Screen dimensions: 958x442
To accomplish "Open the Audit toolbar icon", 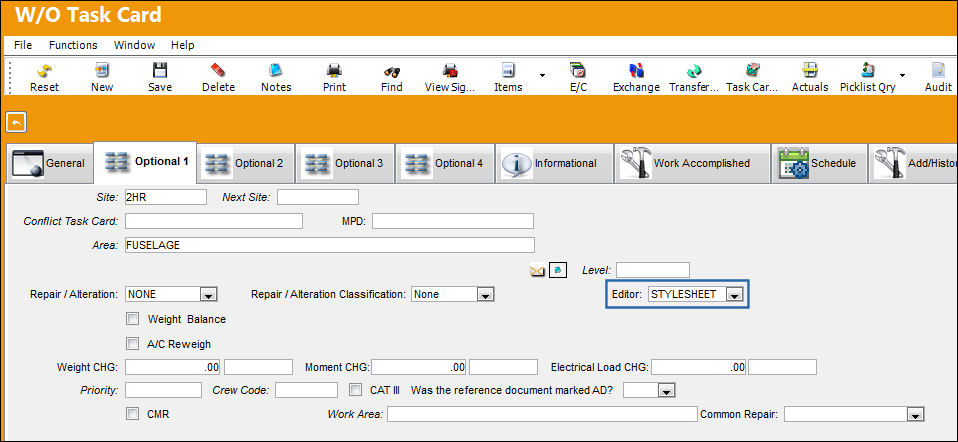I will (938, 70).
